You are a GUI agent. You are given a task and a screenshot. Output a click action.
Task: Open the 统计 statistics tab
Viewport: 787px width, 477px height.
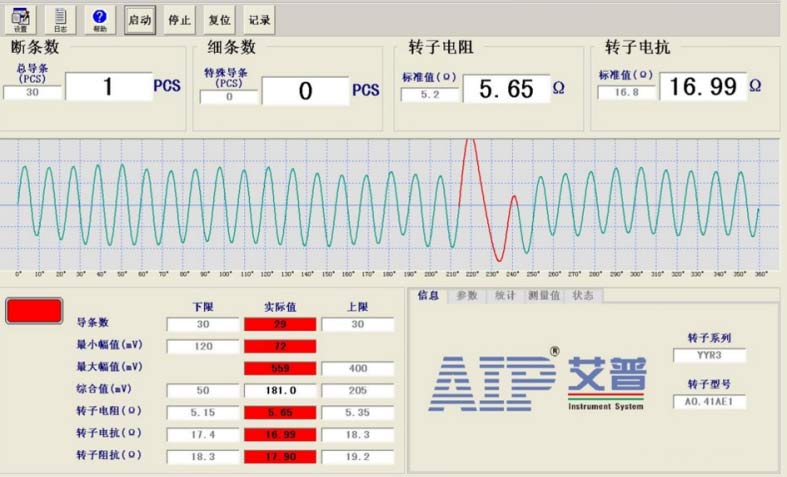(506, 295)
